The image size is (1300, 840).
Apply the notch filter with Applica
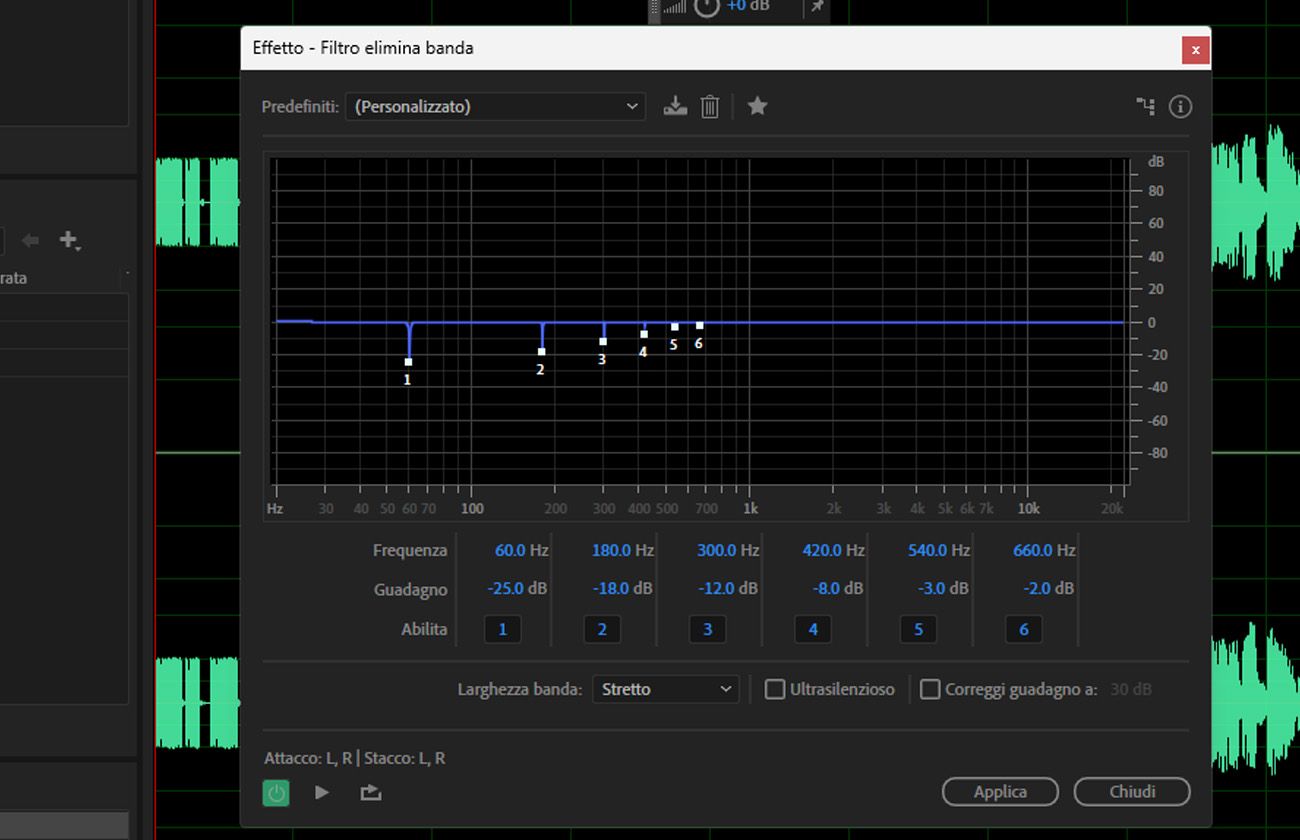pyautogui.click(x=999, y=791)
